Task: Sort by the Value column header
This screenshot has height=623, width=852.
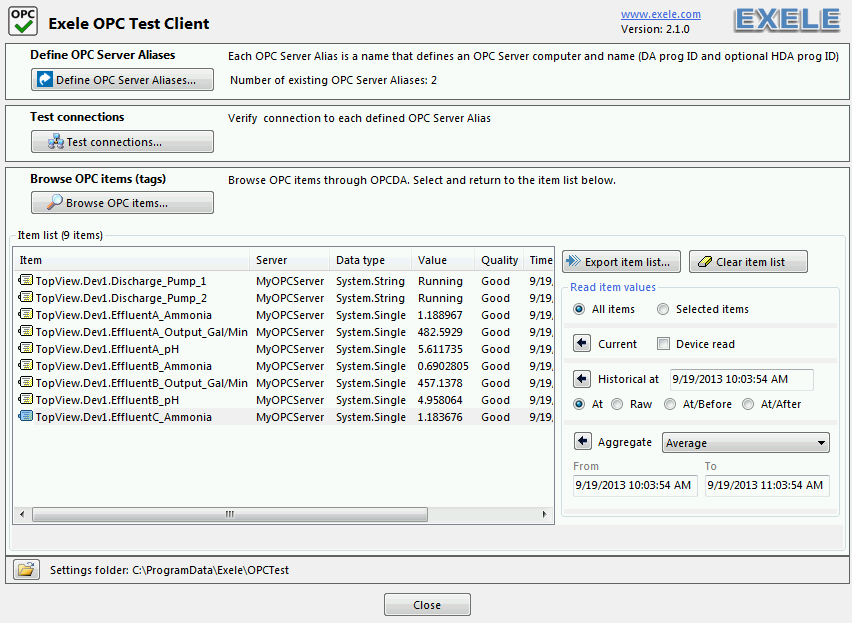Action: coord(443,260)
